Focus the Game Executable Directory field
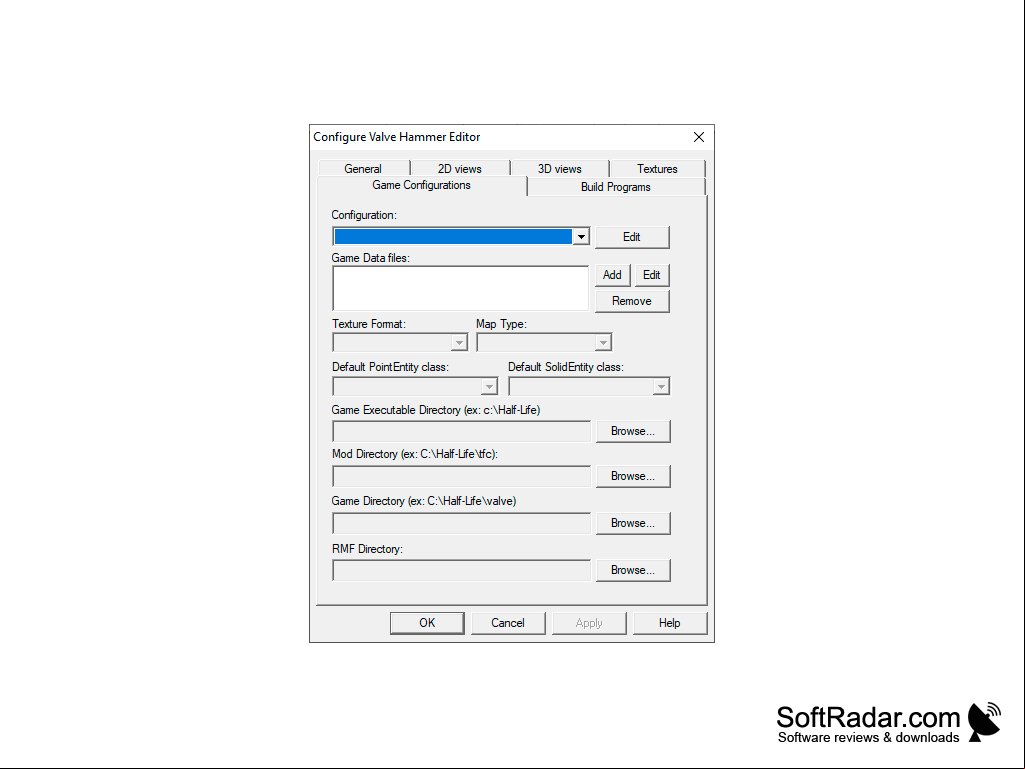Viewport: 1025px width, 769px height. (x=462, y=432)
